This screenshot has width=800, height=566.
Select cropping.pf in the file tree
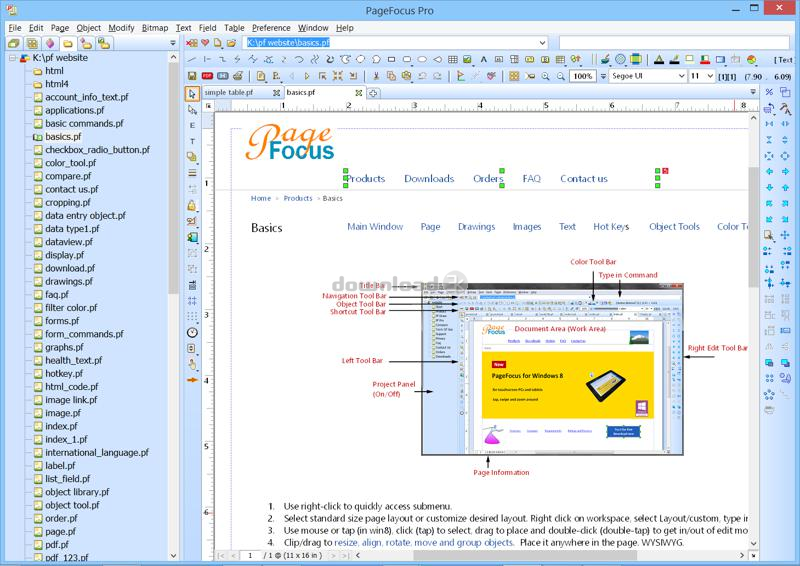[67, 202]
